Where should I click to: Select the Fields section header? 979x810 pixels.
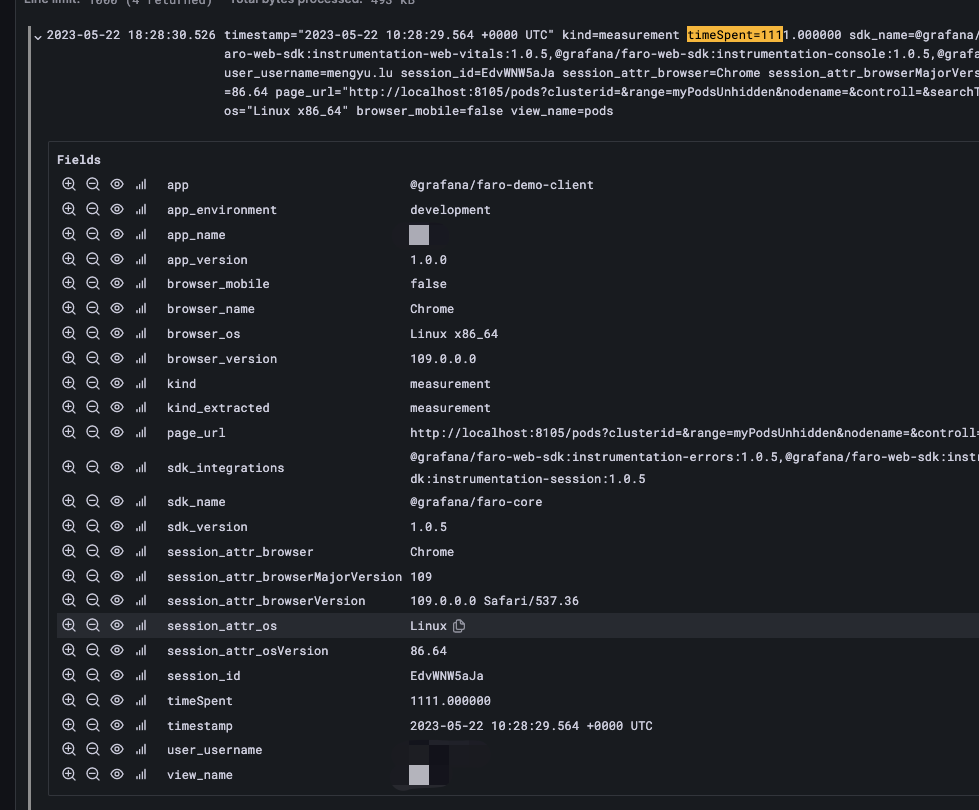click(79, 159)
